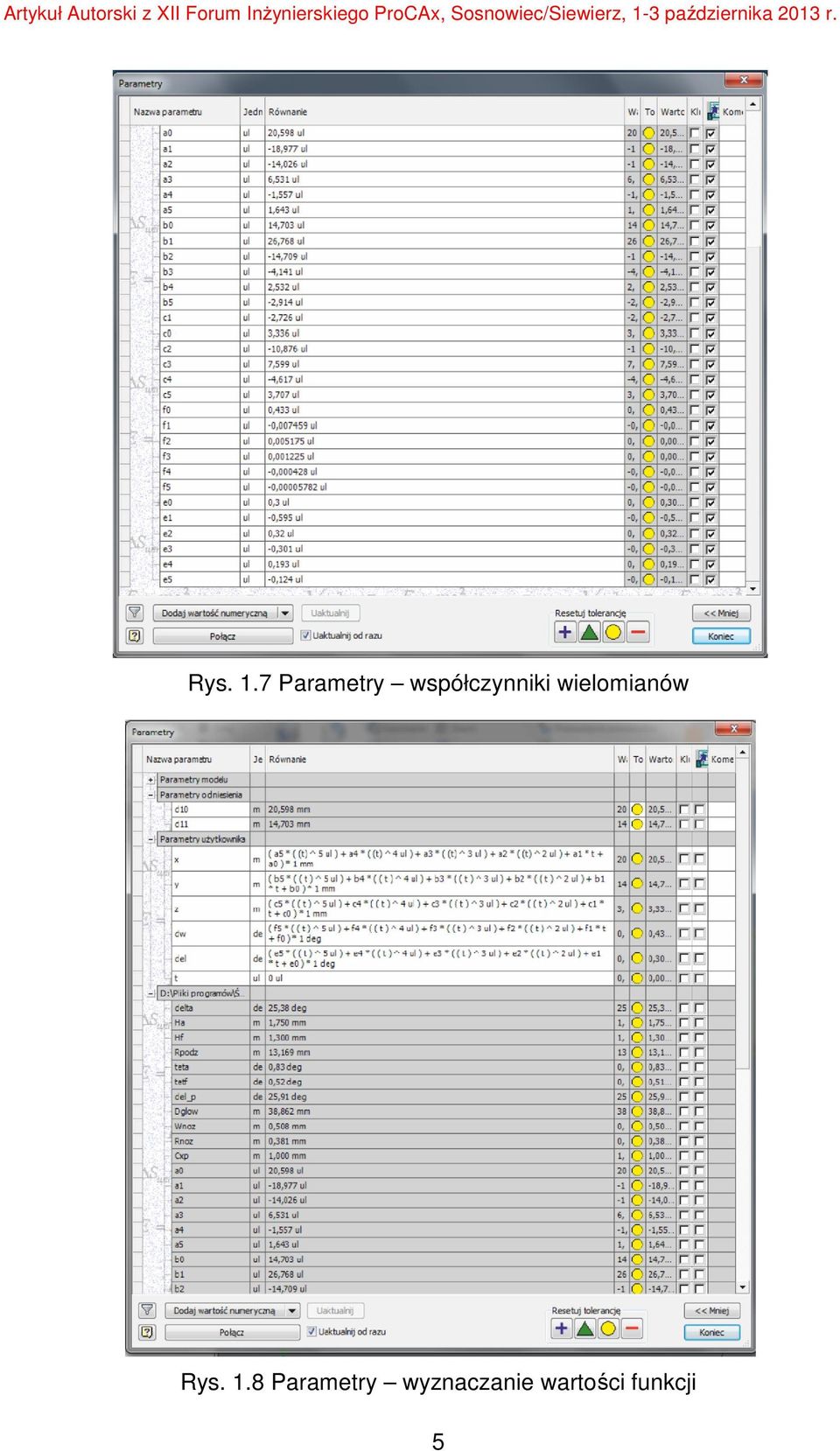Select equation cell '0 ul' of row t
Viewport: 840px width, 1451px height.
coord(439,978)
